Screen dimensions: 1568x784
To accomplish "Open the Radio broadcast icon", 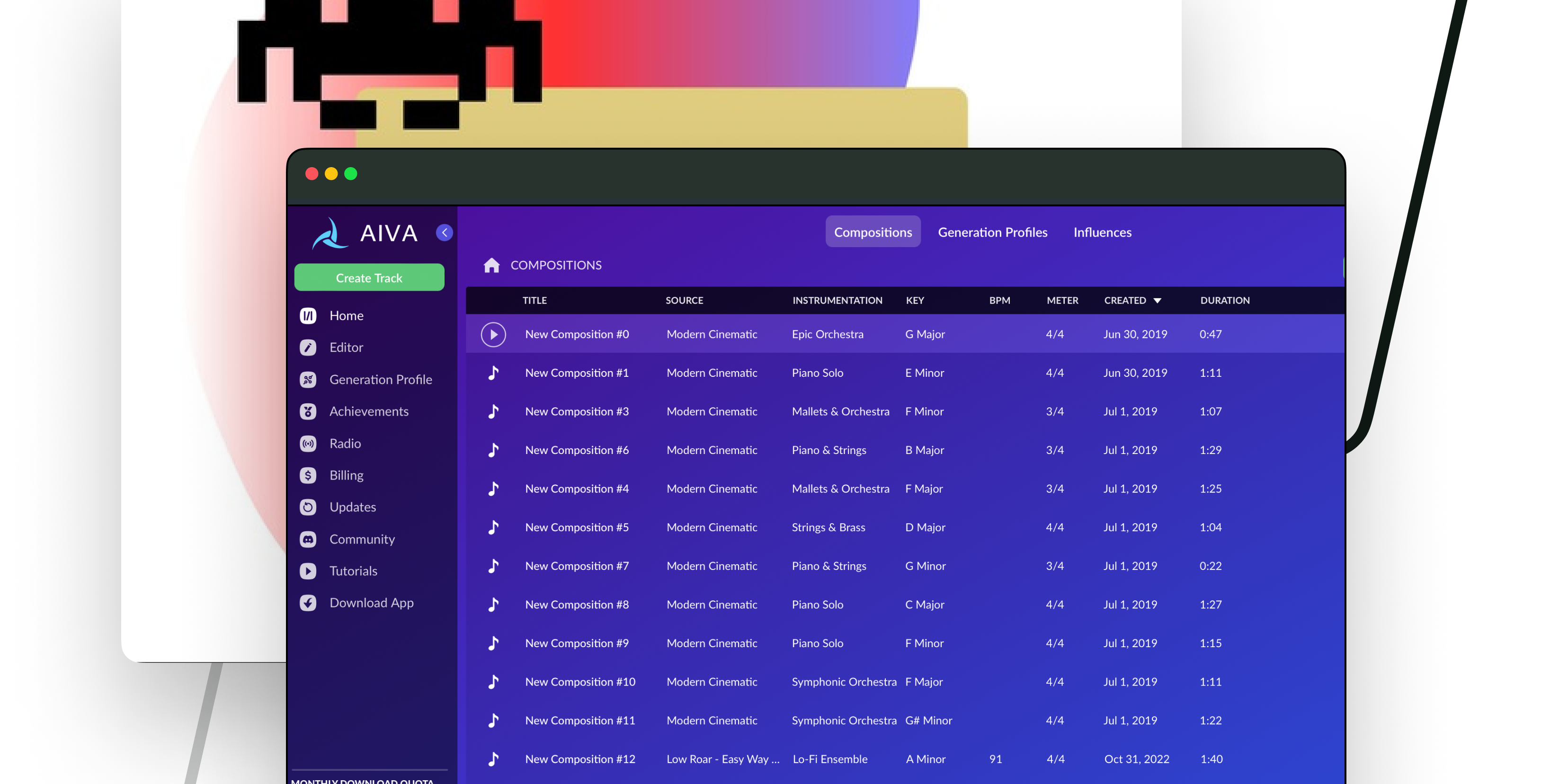I will pyautogui.click(x=308, y=444).
